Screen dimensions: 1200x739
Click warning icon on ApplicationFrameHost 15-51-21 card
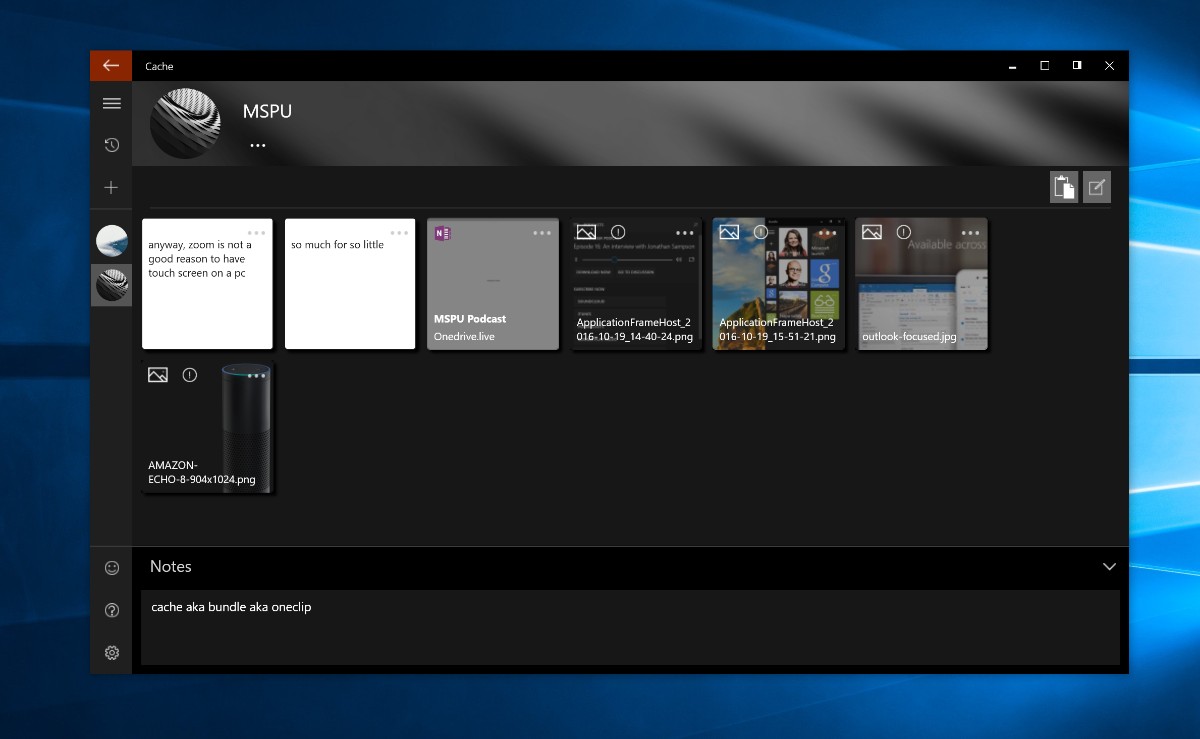click(x=761, y=232)
